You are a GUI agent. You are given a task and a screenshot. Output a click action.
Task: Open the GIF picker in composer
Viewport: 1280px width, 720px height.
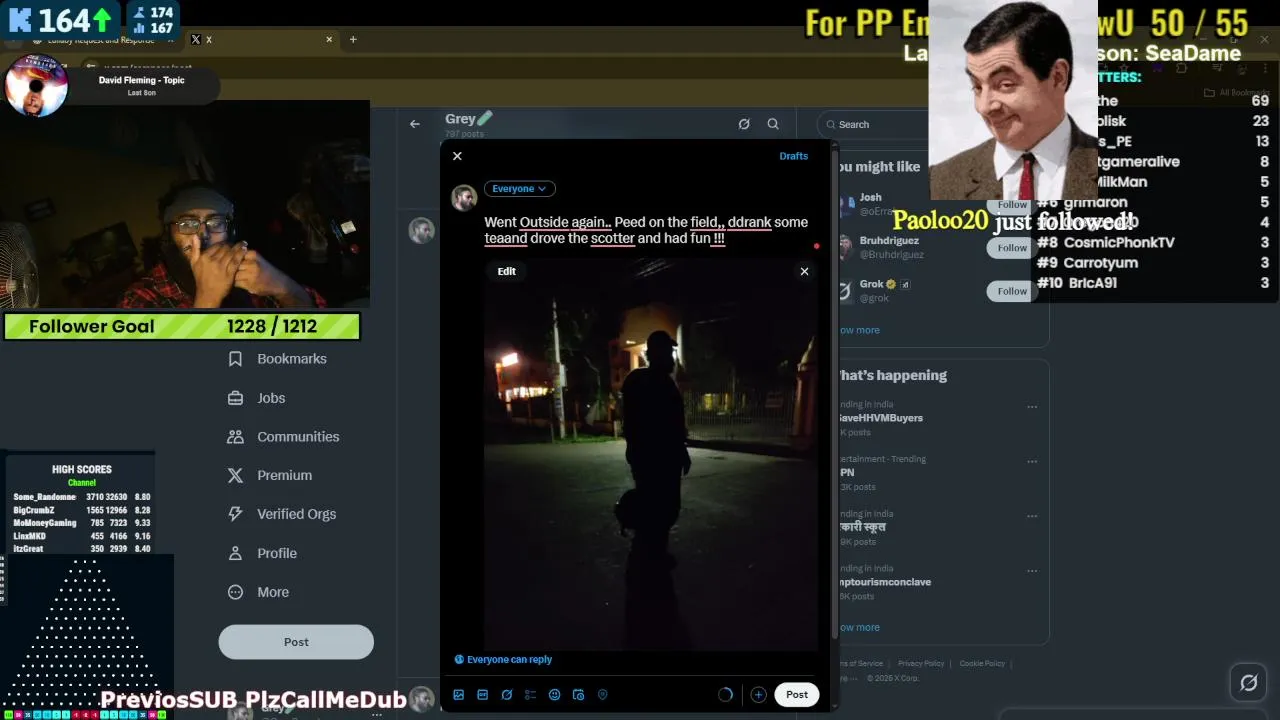pyautogui.click(x=483, y=695)
